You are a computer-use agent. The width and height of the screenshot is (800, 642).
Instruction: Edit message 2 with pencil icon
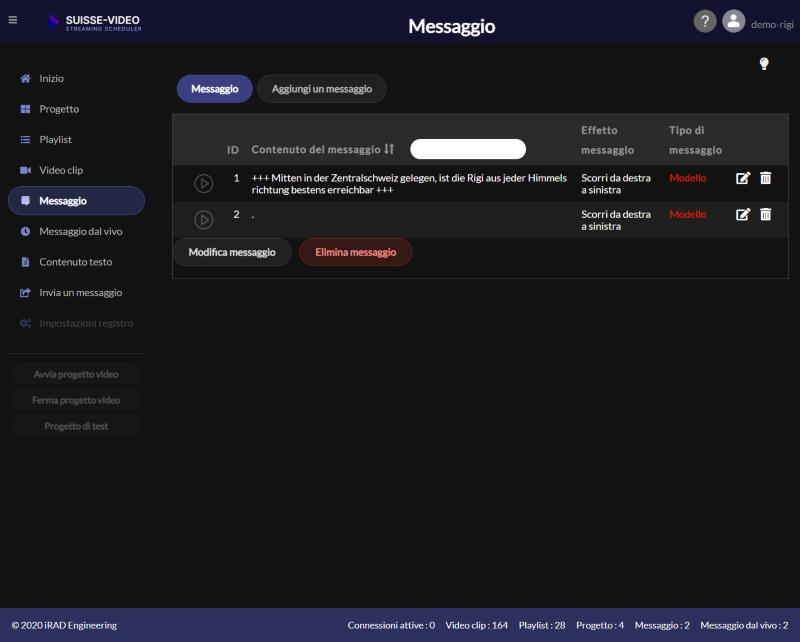click(743, 214)
